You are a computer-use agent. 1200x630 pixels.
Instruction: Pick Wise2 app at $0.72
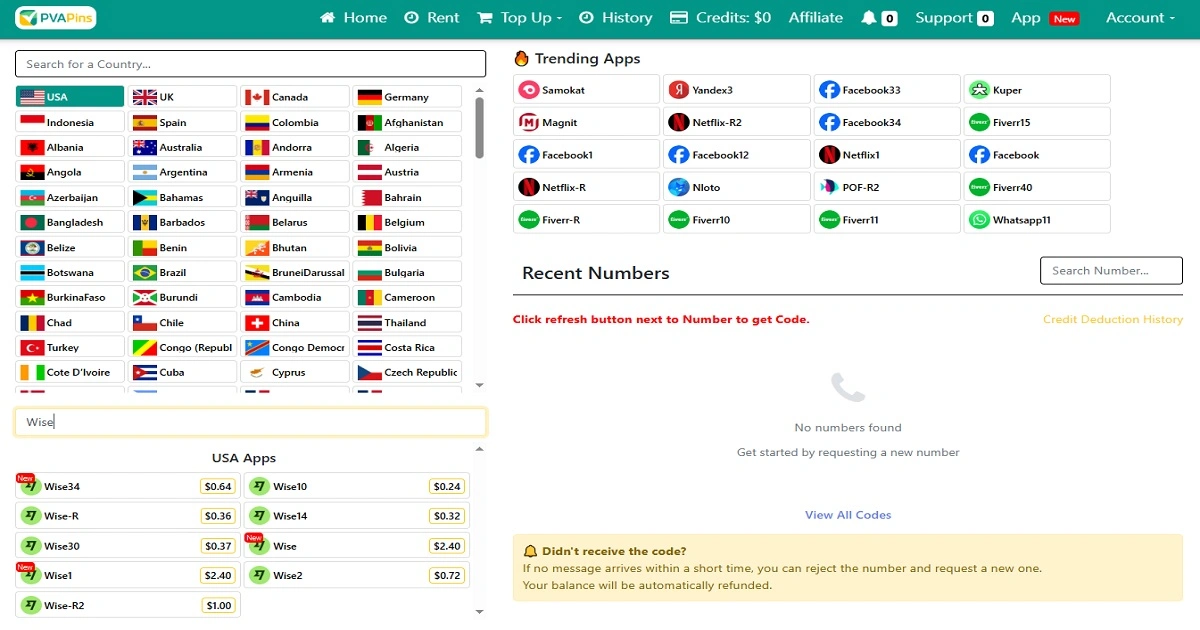tap(357, 575)
